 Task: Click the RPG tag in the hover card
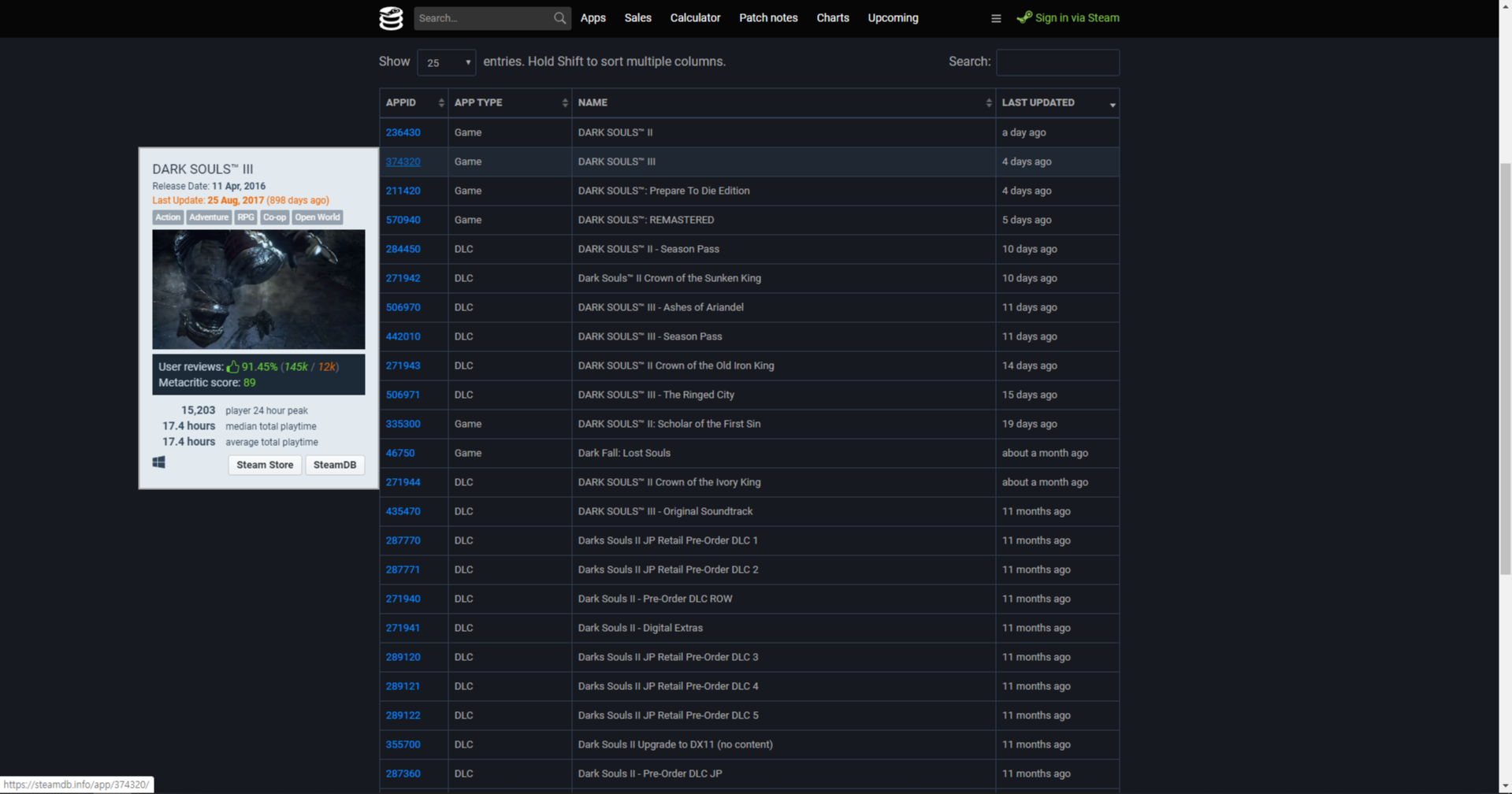246,217
